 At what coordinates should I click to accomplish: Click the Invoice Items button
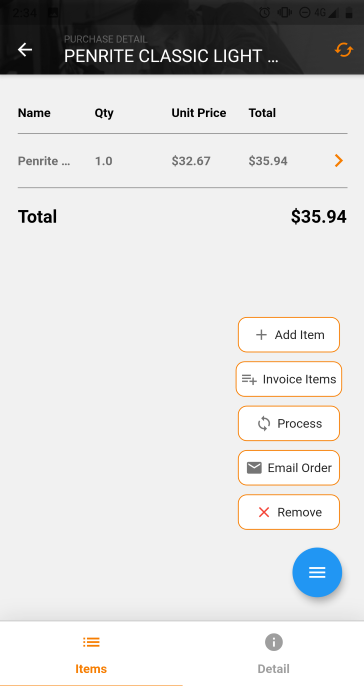289,379
